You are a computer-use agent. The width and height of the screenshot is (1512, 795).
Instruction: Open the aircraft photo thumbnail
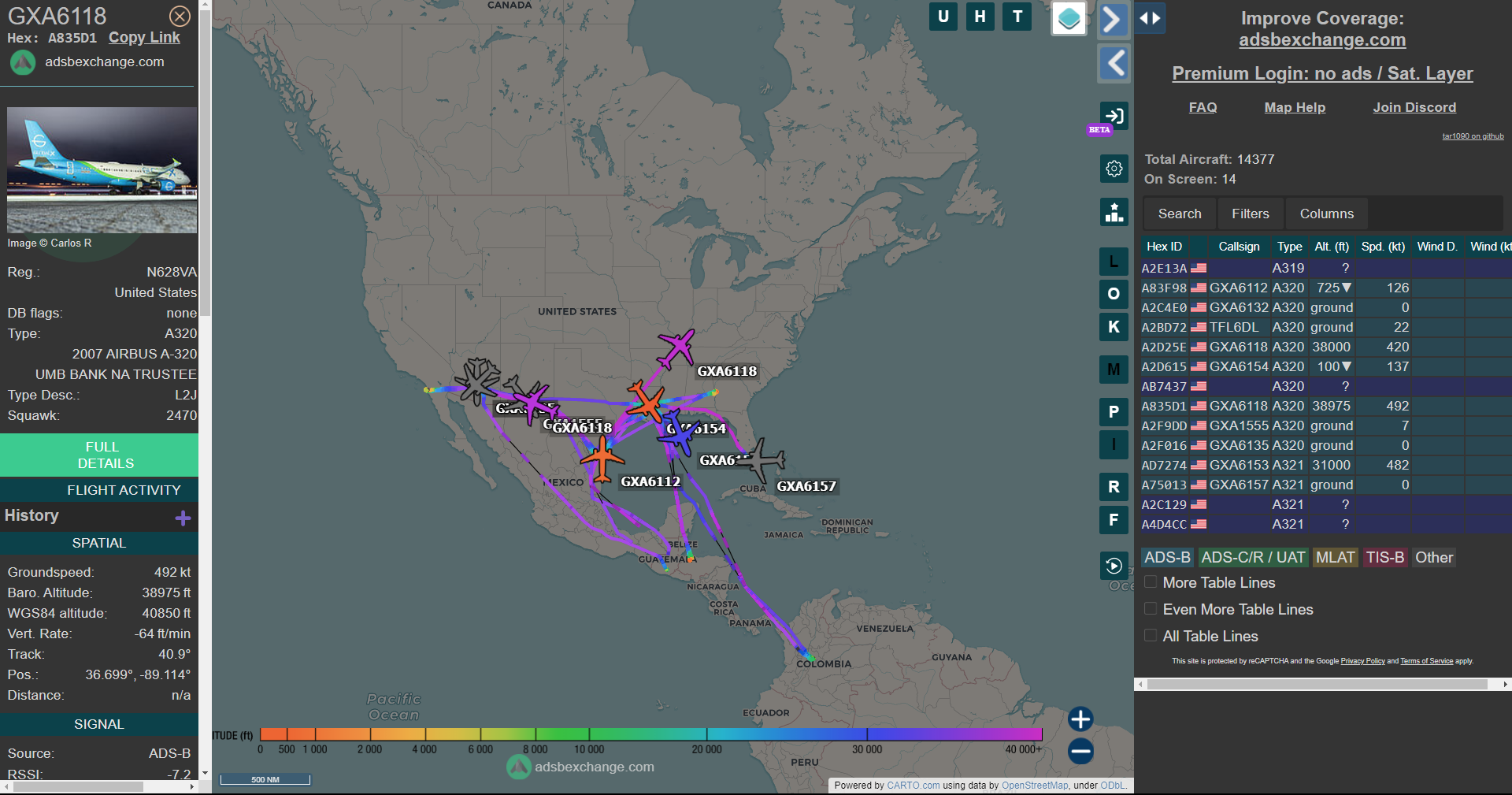click(102, 170)
